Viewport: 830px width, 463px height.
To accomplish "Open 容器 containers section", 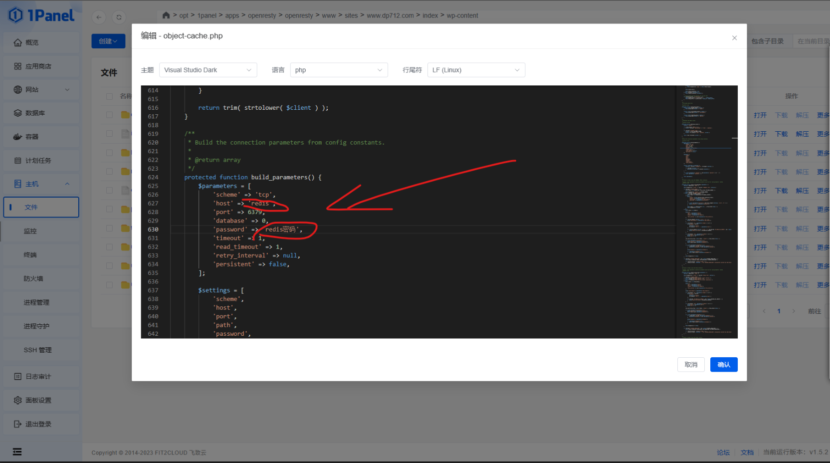I will 32,136.
